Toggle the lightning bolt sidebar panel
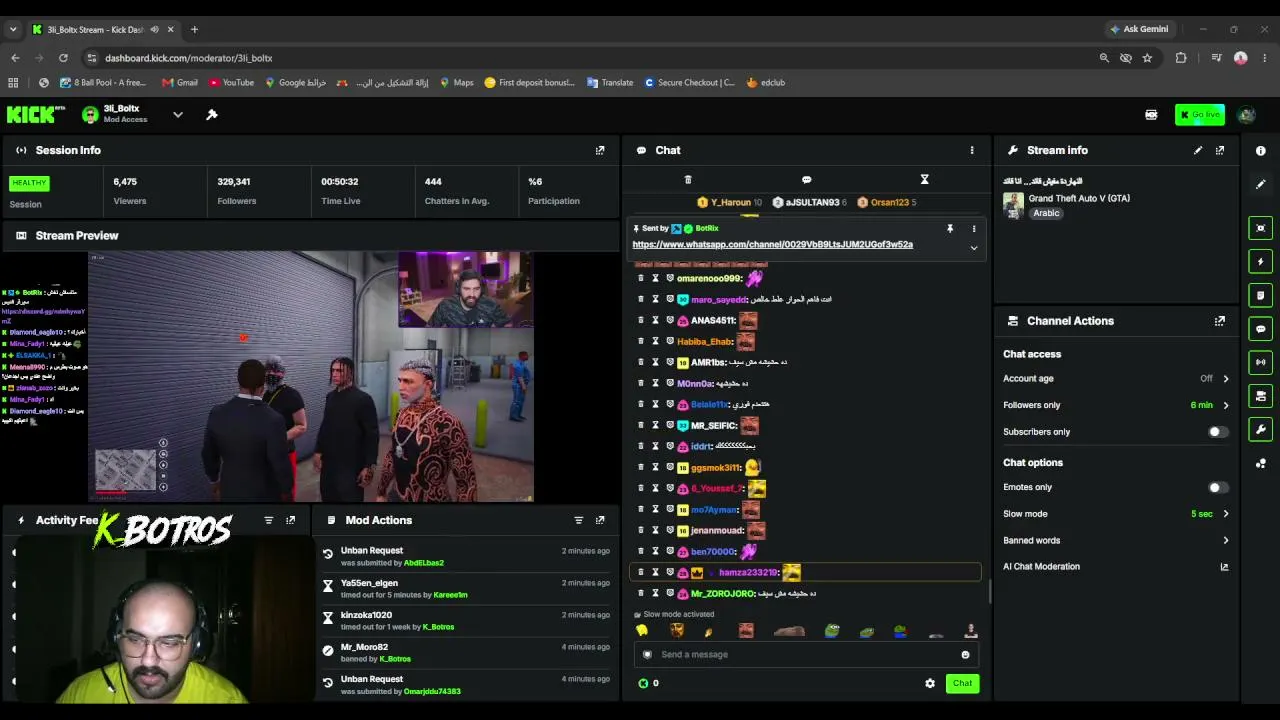This screenshot has height=720, width=1280. [1261, 261]
